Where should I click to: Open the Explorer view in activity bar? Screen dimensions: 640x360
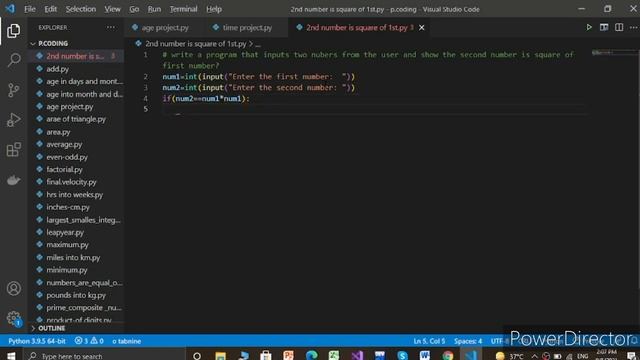[13, 31]
